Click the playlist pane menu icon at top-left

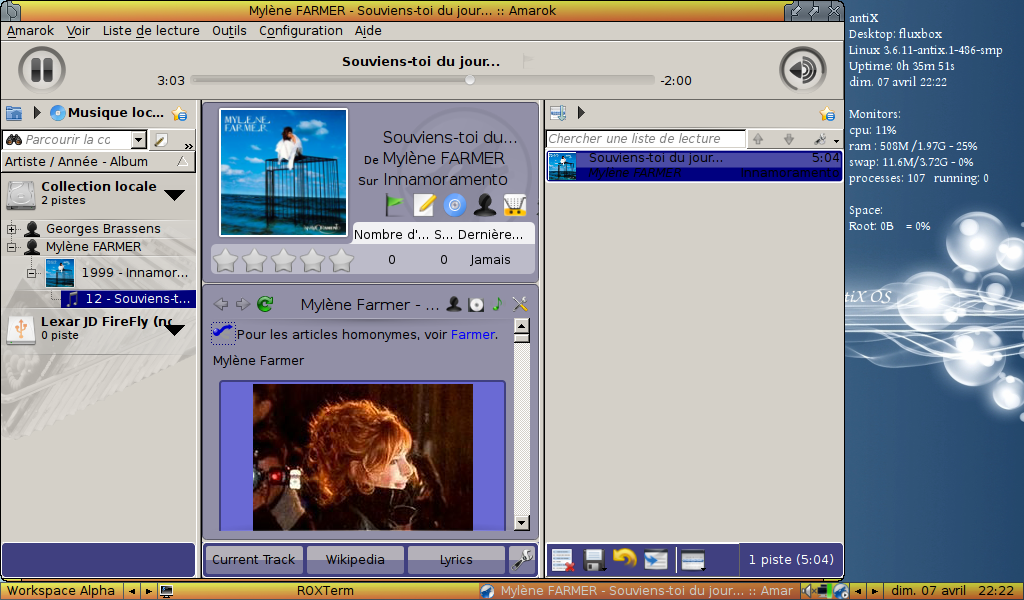(x=558, y=113)
